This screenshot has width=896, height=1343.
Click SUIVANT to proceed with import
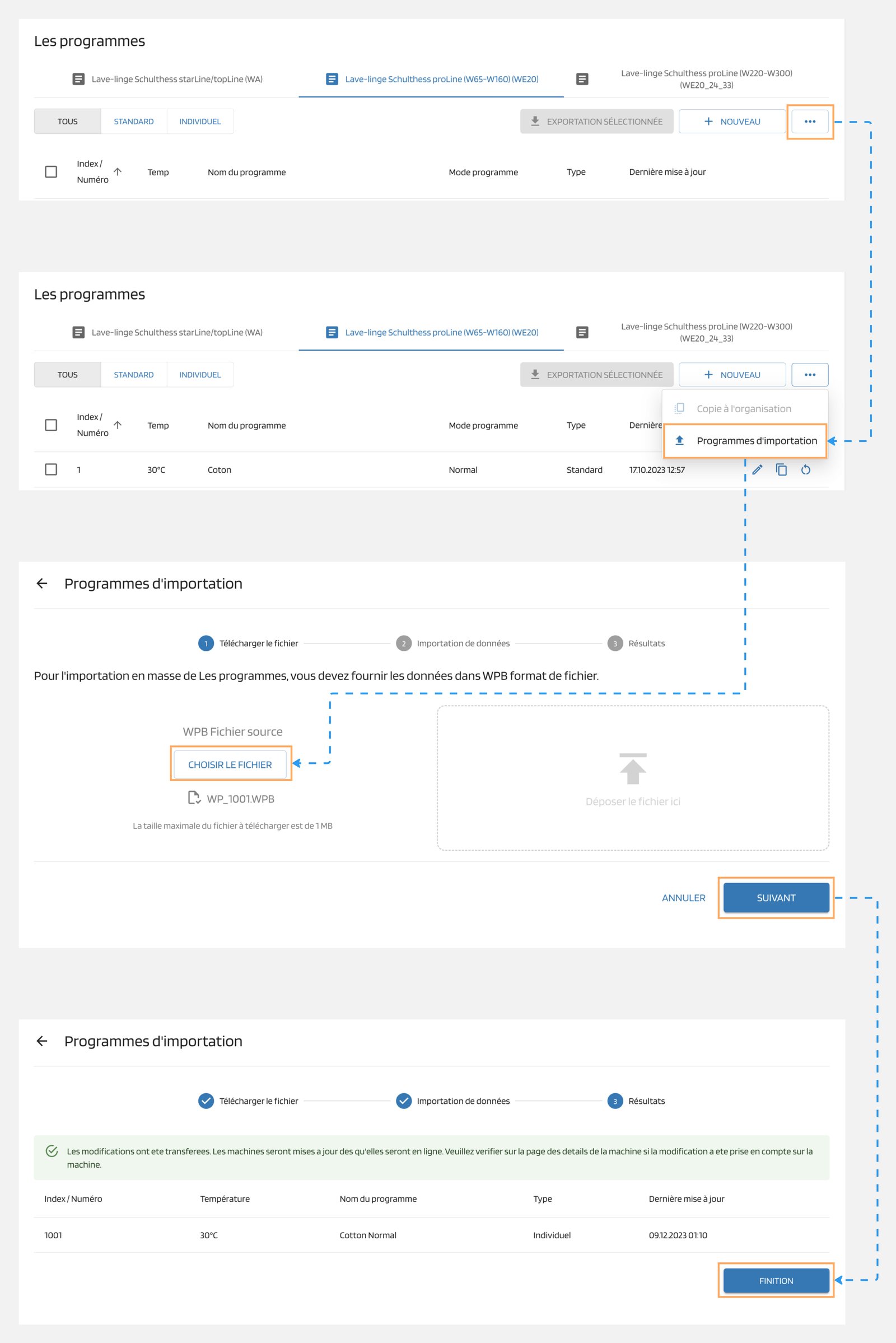click(x=776, y=898)
